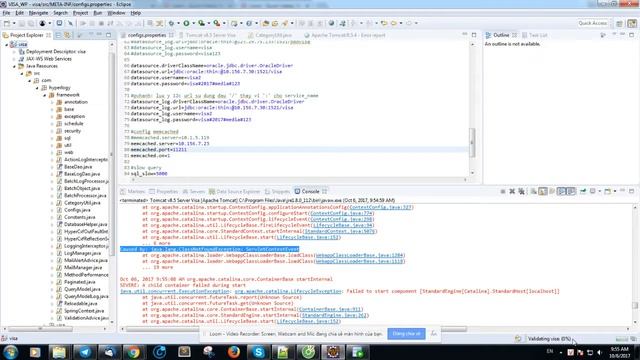Image resolution: width=640 pixels, height=360 pixels.
Task: Click the Debug (bug) toolbar icon
Action: (172, 23)
